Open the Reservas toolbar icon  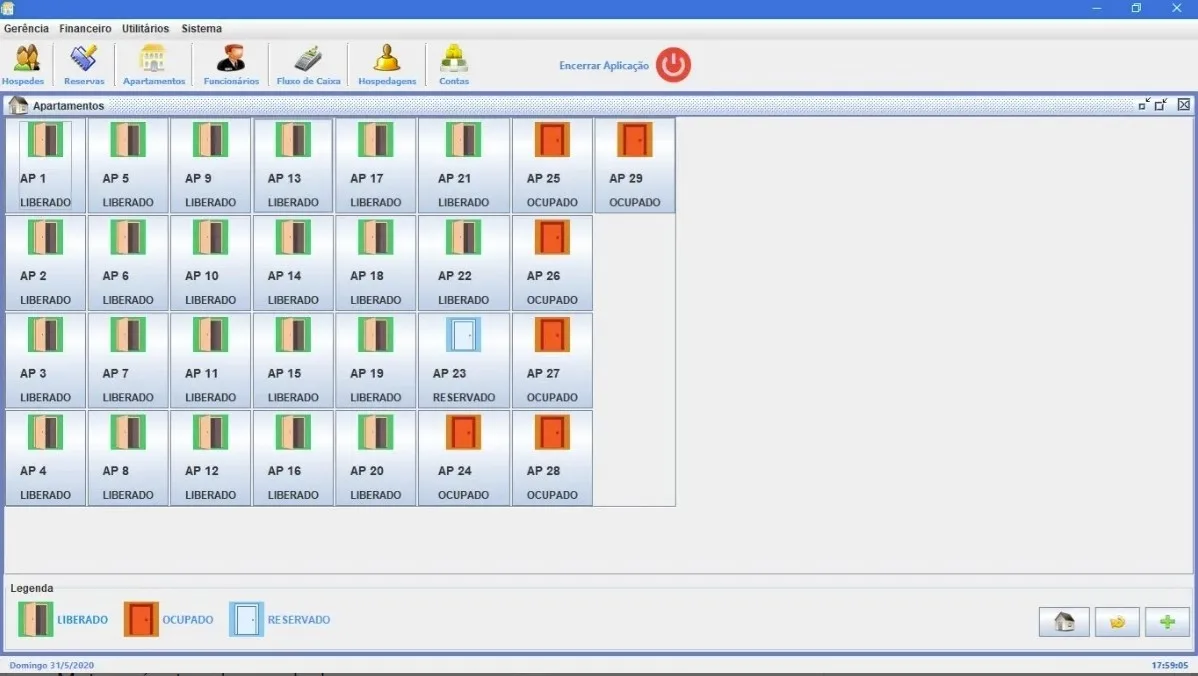pos(84,65)
